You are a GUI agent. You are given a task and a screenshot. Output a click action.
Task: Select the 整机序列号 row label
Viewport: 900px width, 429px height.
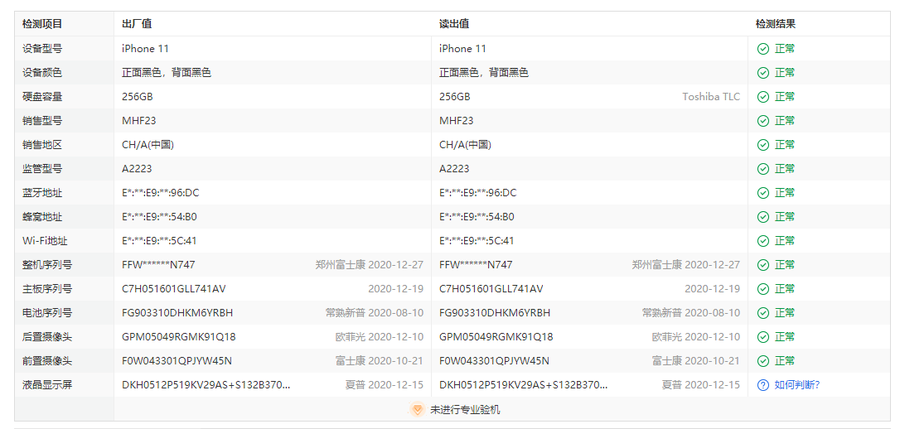click(47, 265)
